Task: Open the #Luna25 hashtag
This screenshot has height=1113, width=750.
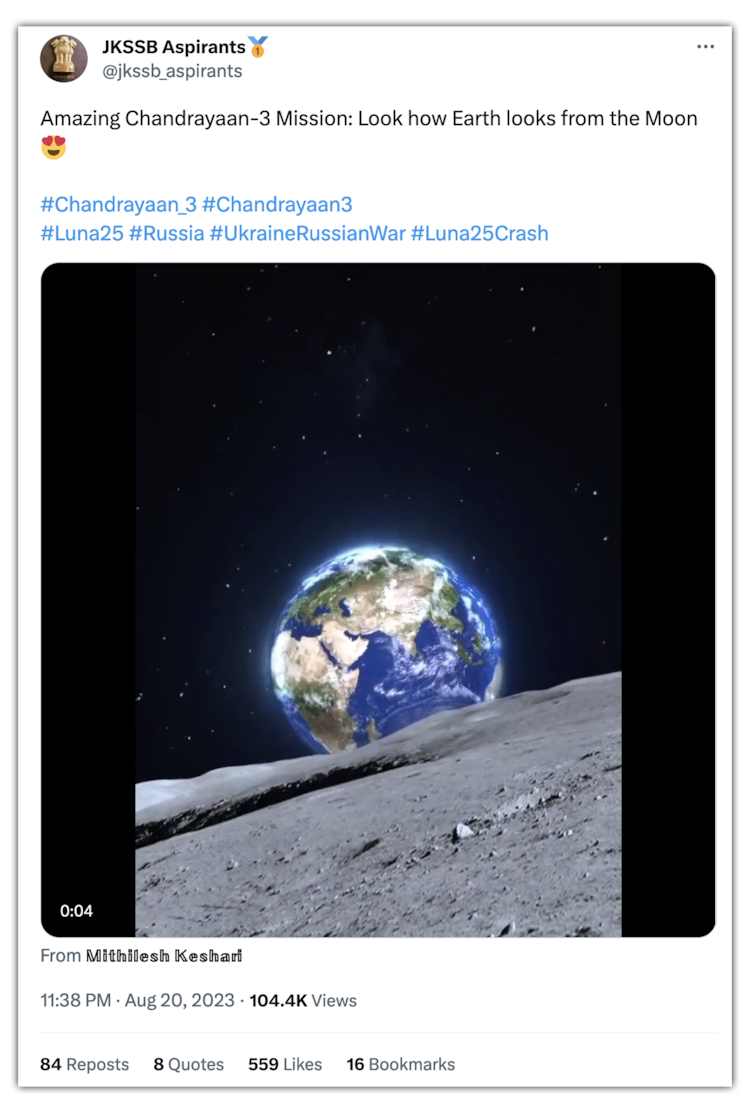Action: tap(82, 234)
